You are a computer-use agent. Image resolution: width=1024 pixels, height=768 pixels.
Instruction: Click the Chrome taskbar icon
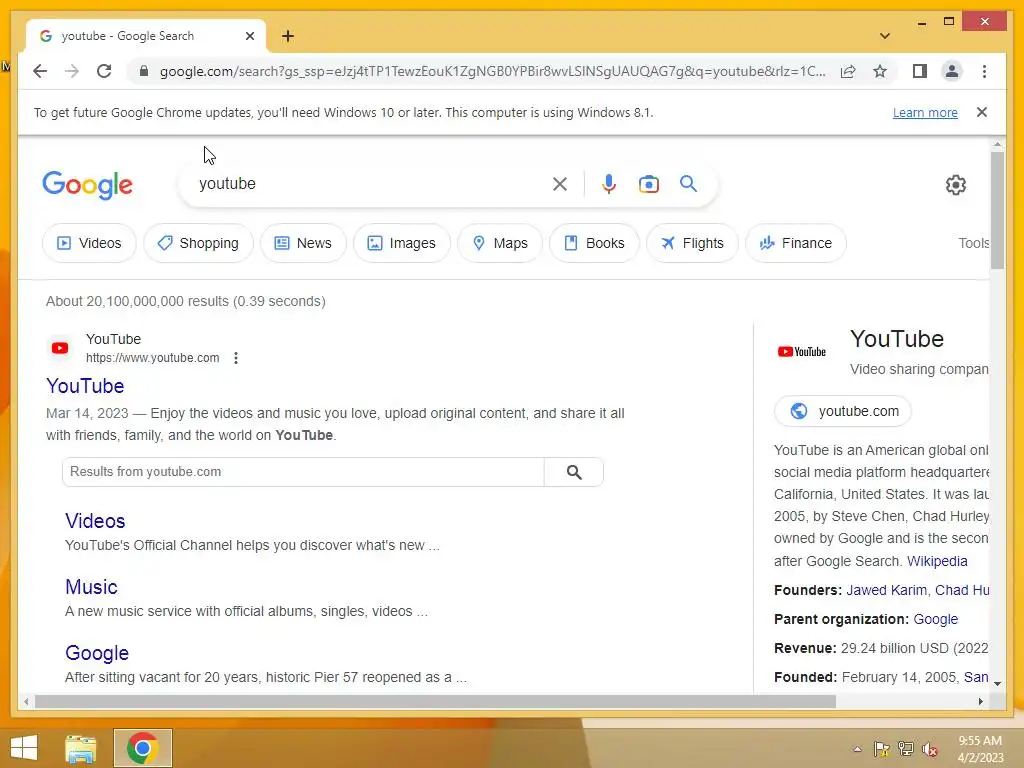[x=142, y=748]
